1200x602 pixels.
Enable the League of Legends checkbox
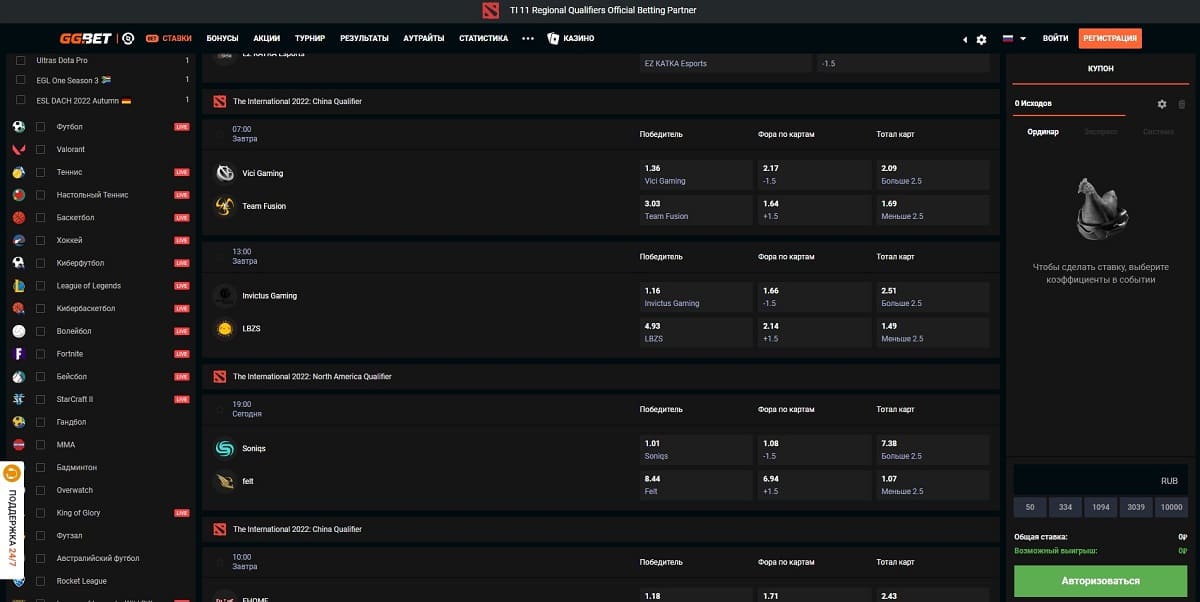[41, 286]
